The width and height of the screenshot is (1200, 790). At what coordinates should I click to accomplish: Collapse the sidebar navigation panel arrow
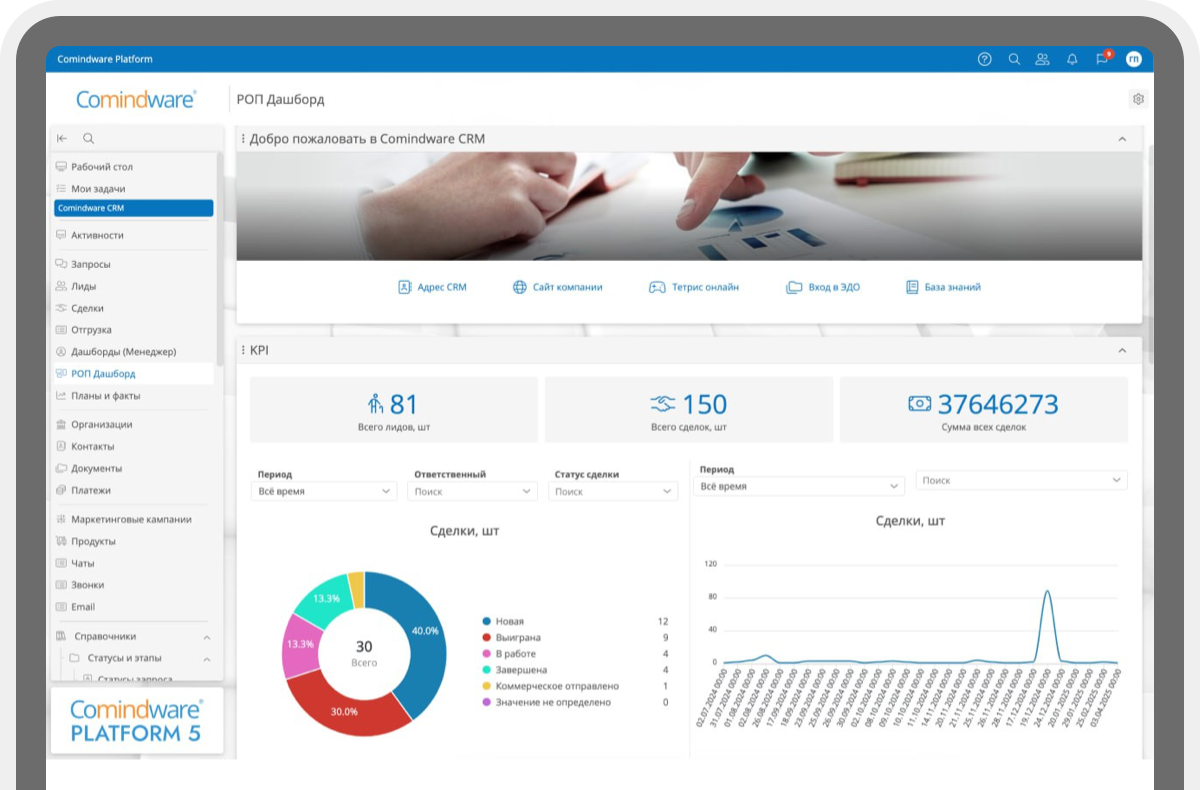(62, 139)
